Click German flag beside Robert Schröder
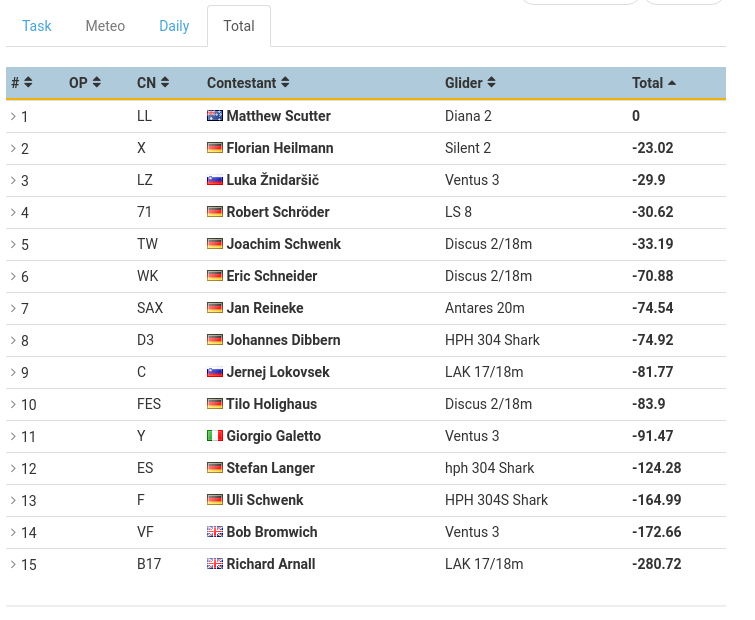This screenshot has width=755, height=620. (215, 212)
